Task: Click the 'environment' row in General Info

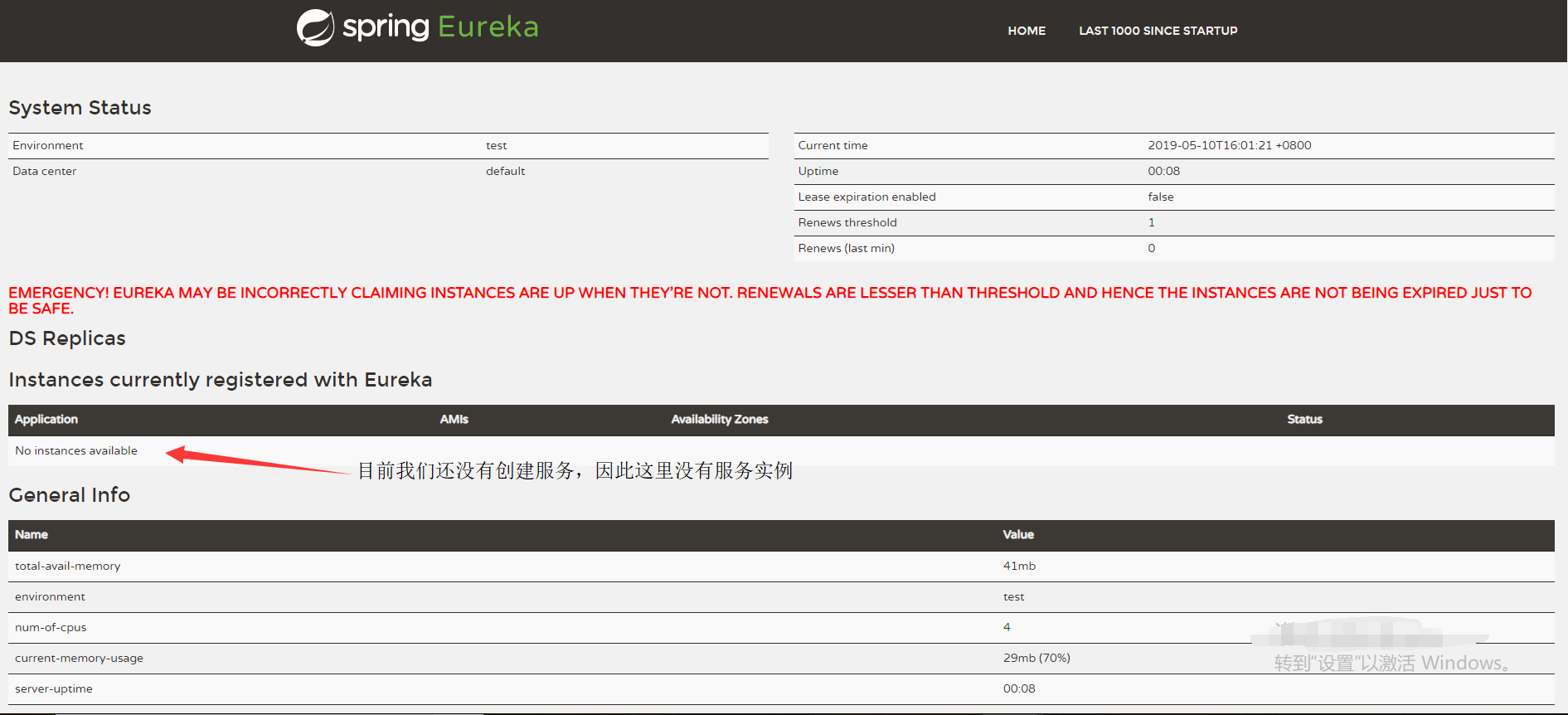Action: click(781, 596)
